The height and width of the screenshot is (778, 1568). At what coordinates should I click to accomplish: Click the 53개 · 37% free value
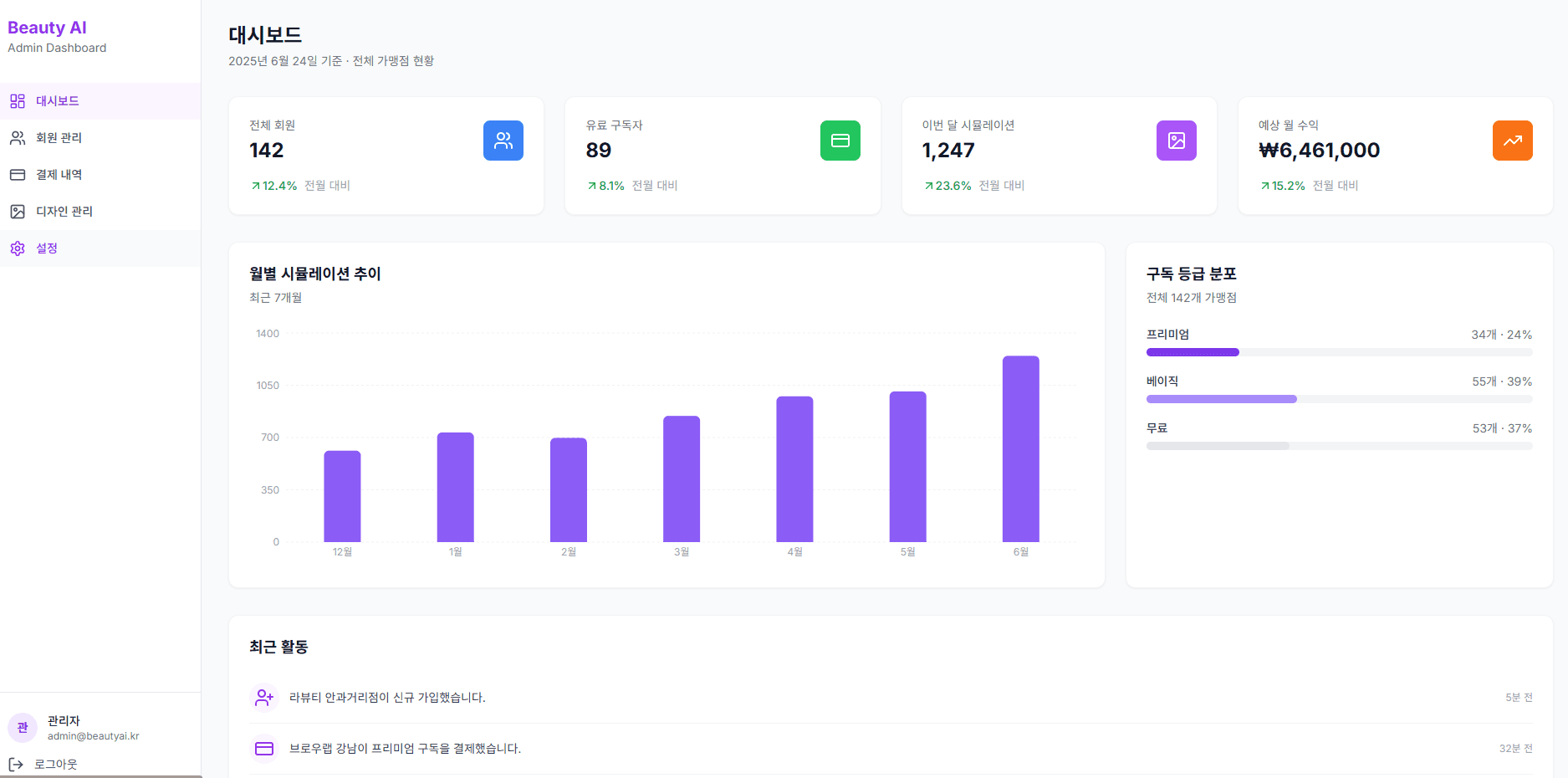(1502, 428)
